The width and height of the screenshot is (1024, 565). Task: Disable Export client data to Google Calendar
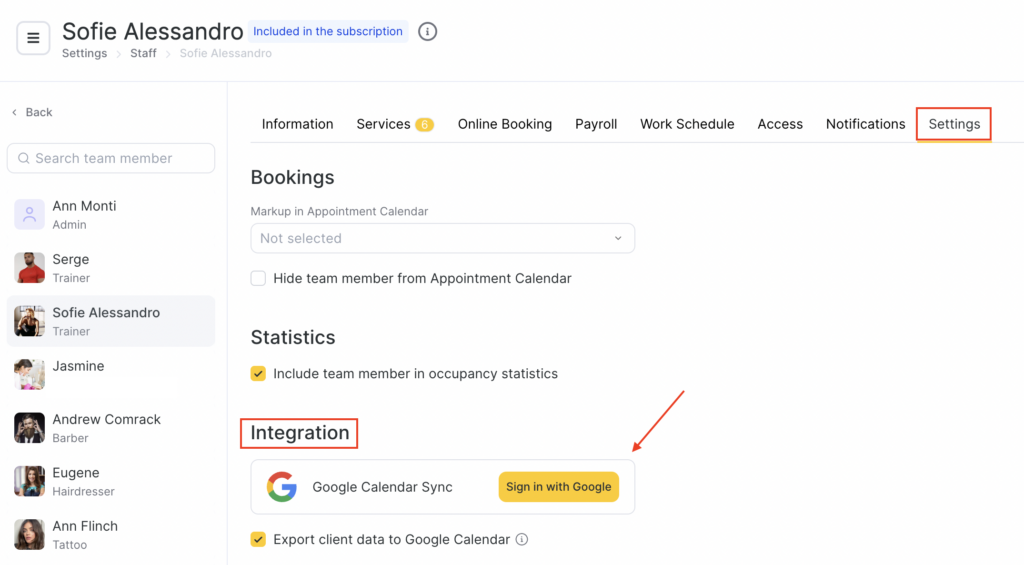(259, 540)
